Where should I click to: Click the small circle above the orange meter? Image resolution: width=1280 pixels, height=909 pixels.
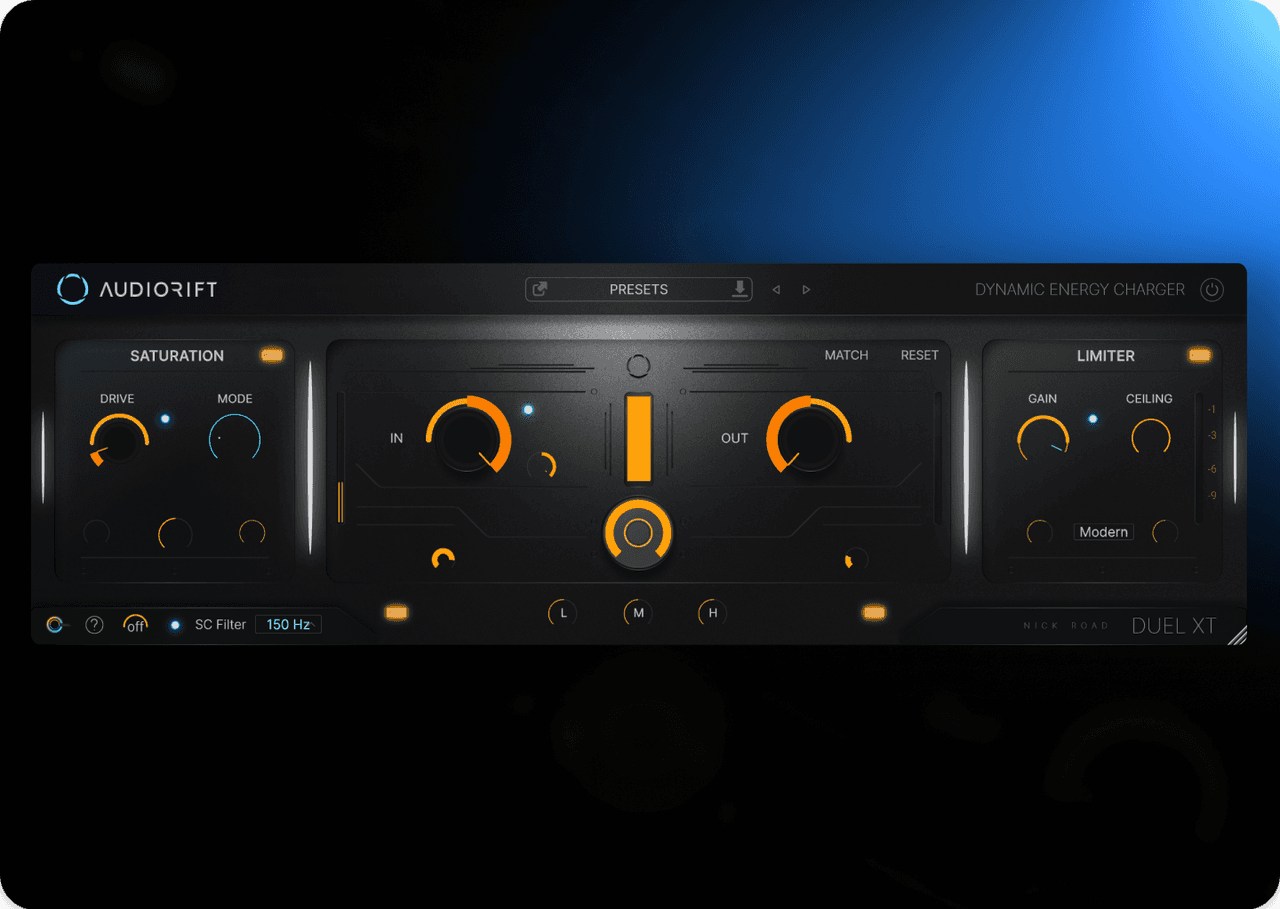tap(638, 366)
